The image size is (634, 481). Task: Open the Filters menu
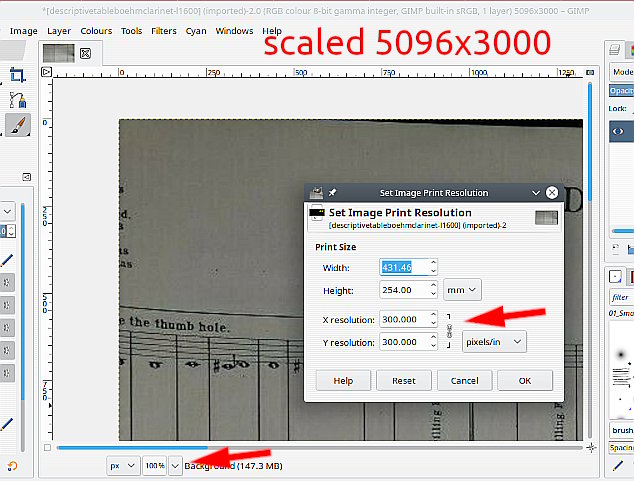point(164,31)
